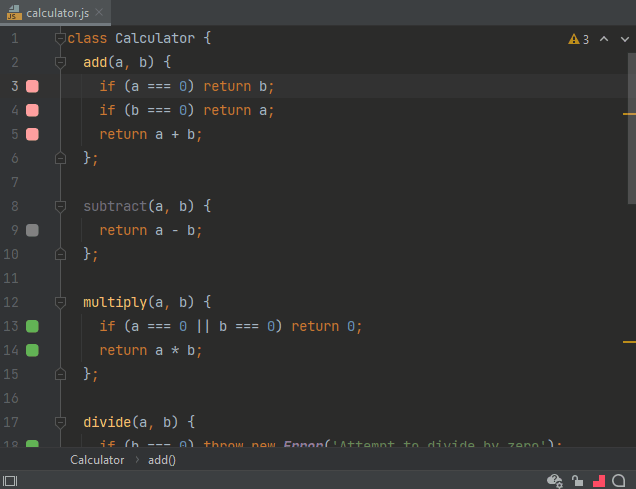Click Calculator in the breadcrumb bar
Viewport: 636px width, 489px height.
tap(97, 460)
